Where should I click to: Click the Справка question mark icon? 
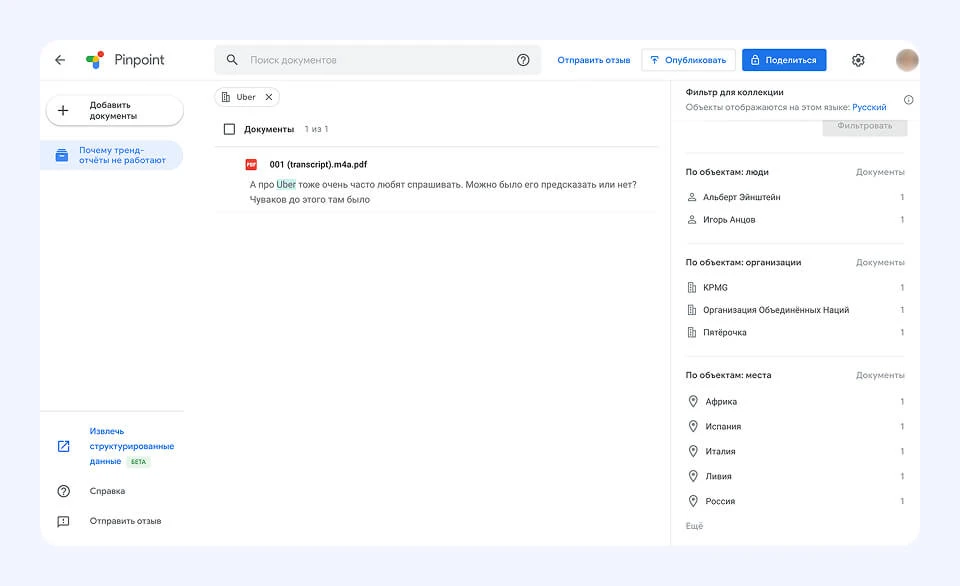tap(64, 491)
